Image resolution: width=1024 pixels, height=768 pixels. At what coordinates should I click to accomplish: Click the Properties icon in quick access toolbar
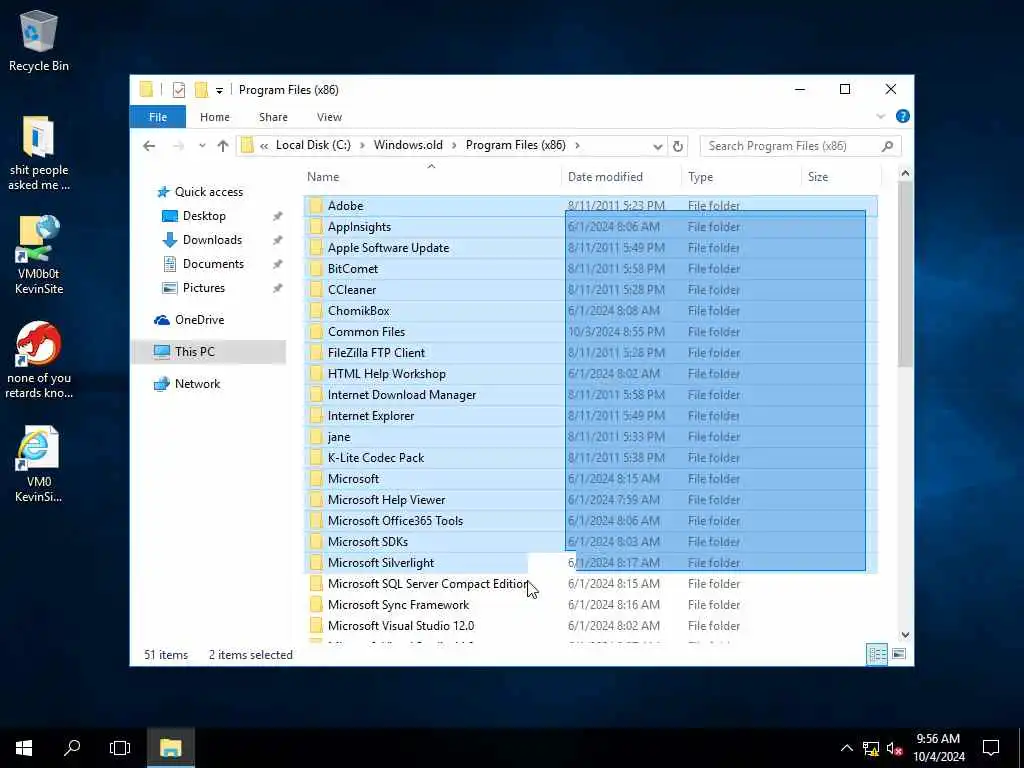click(178, 90)
